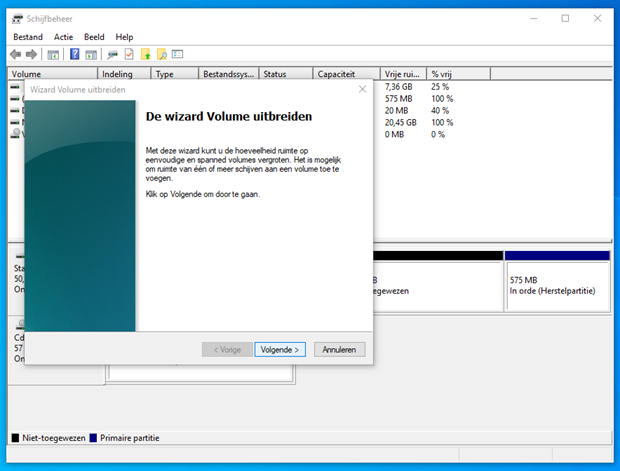
Task: Click the list view settings toolbar icon
Action: [x=178, y=54]
